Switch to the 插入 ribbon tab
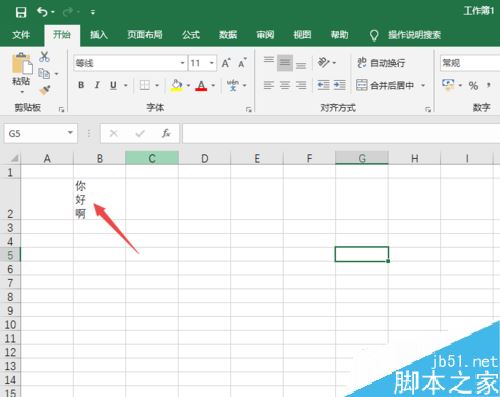This screenshot has width=500, height=397. point(99,34)
